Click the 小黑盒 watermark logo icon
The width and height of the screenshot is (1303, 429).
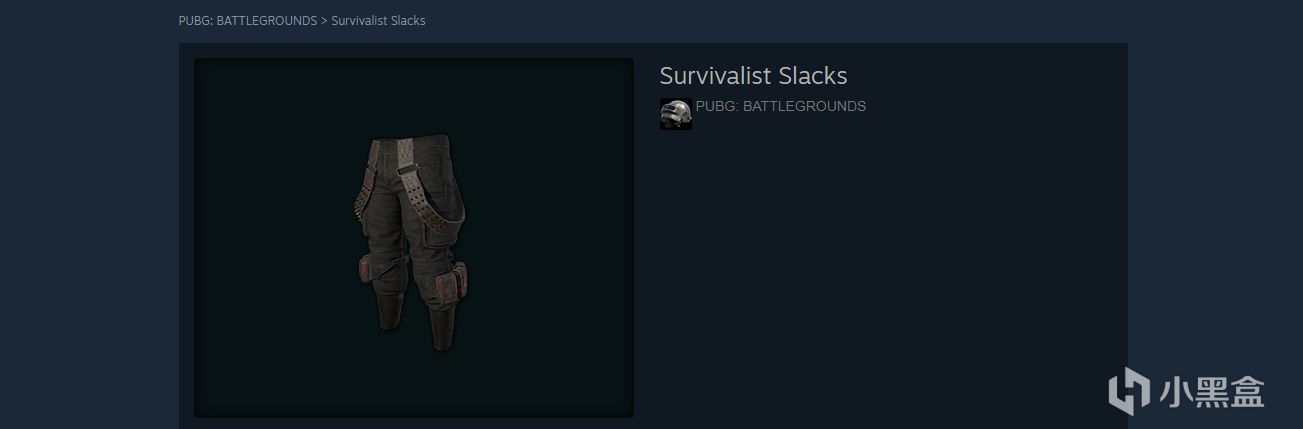point(1129,390)
